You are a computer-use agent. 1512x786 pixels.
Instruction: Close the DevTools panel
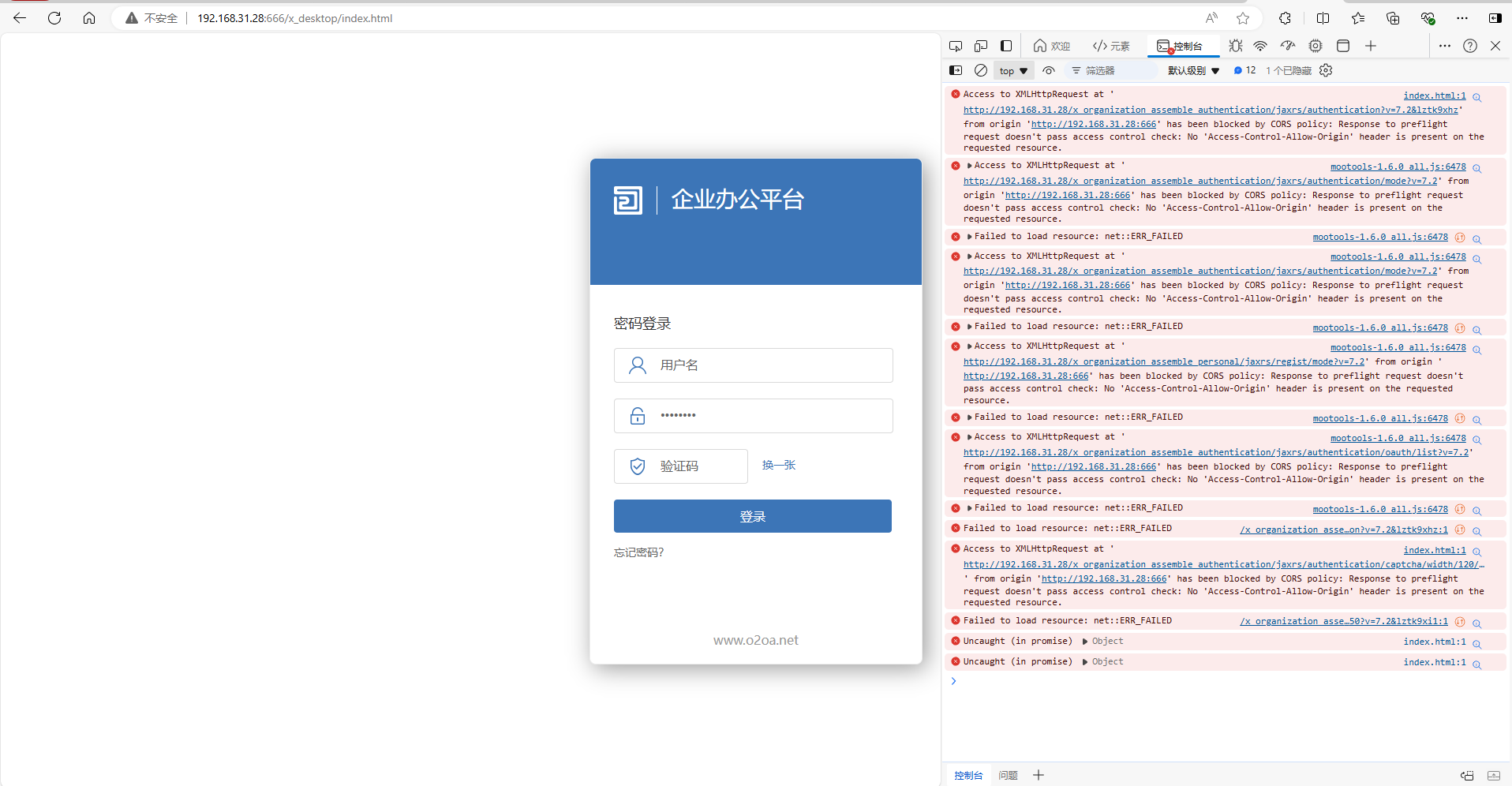point(1495,46)
